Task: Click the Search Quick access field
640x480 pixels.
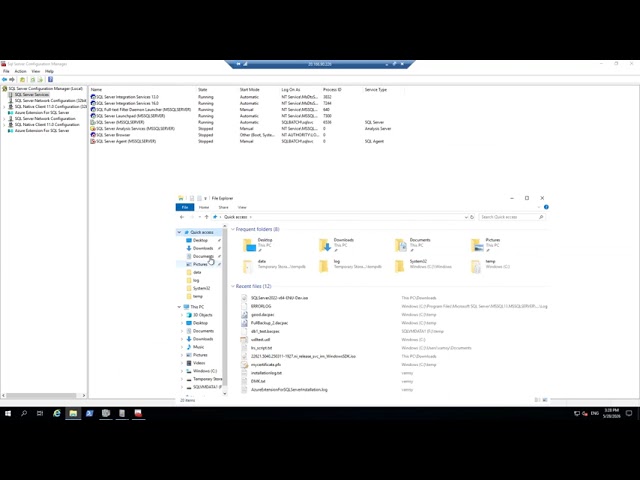Action: 512,217
